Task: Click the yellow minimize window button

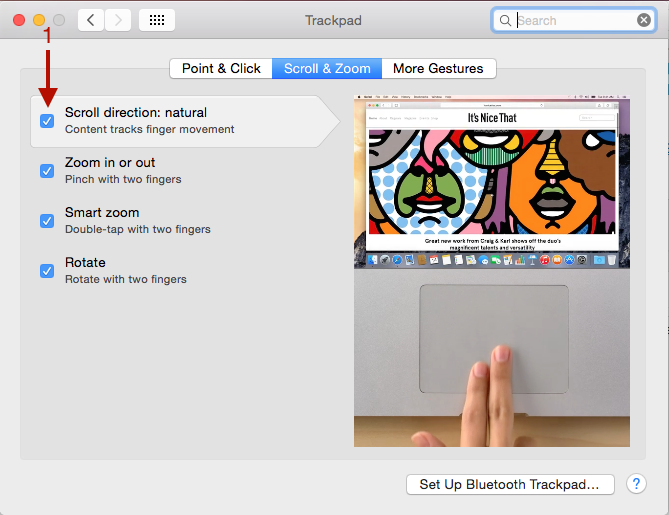Action: [39, 20]
